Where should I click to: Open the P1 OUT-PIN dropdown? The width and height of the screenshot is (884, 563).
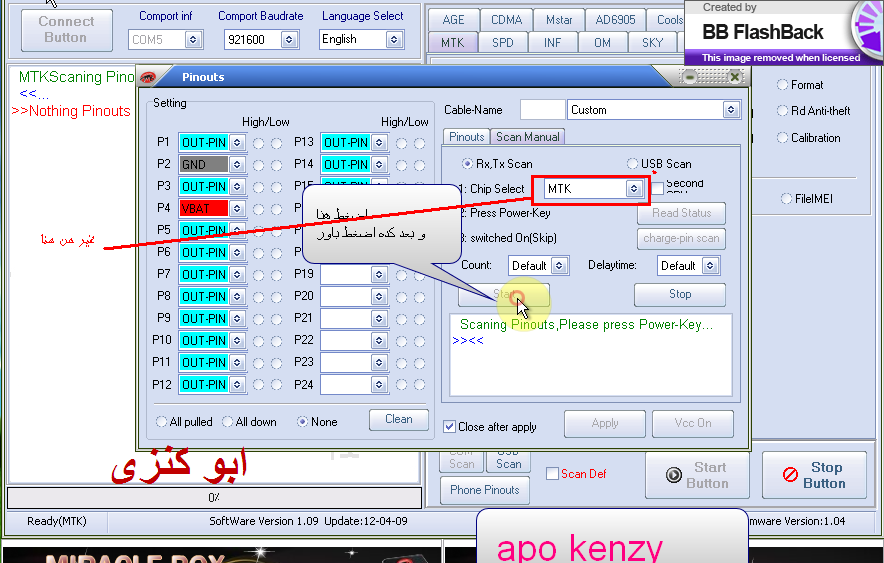tap(237, 143)
